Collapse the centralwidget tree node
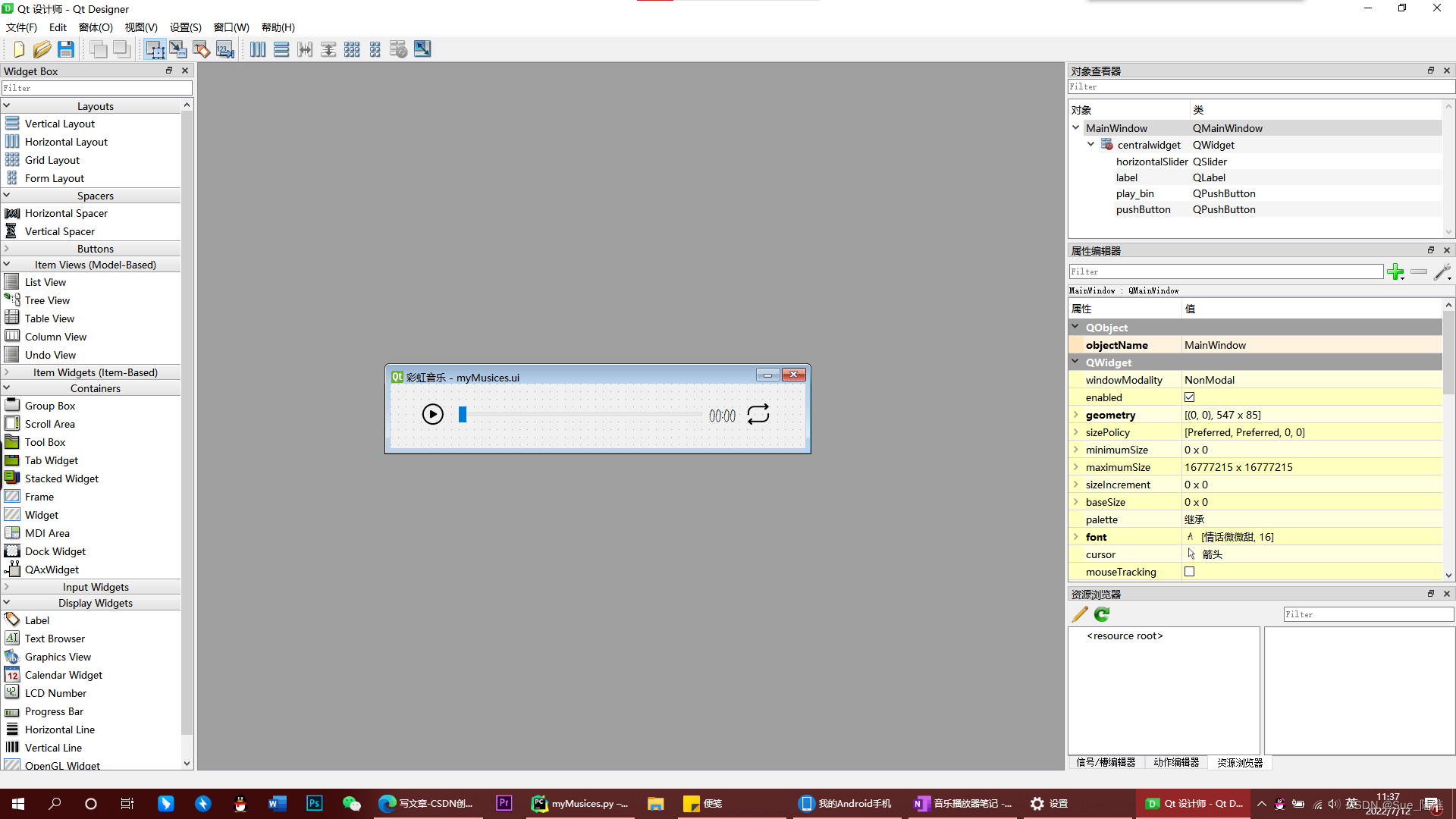This screenshot has width=1456, height=819. [x=1090, y=144]
